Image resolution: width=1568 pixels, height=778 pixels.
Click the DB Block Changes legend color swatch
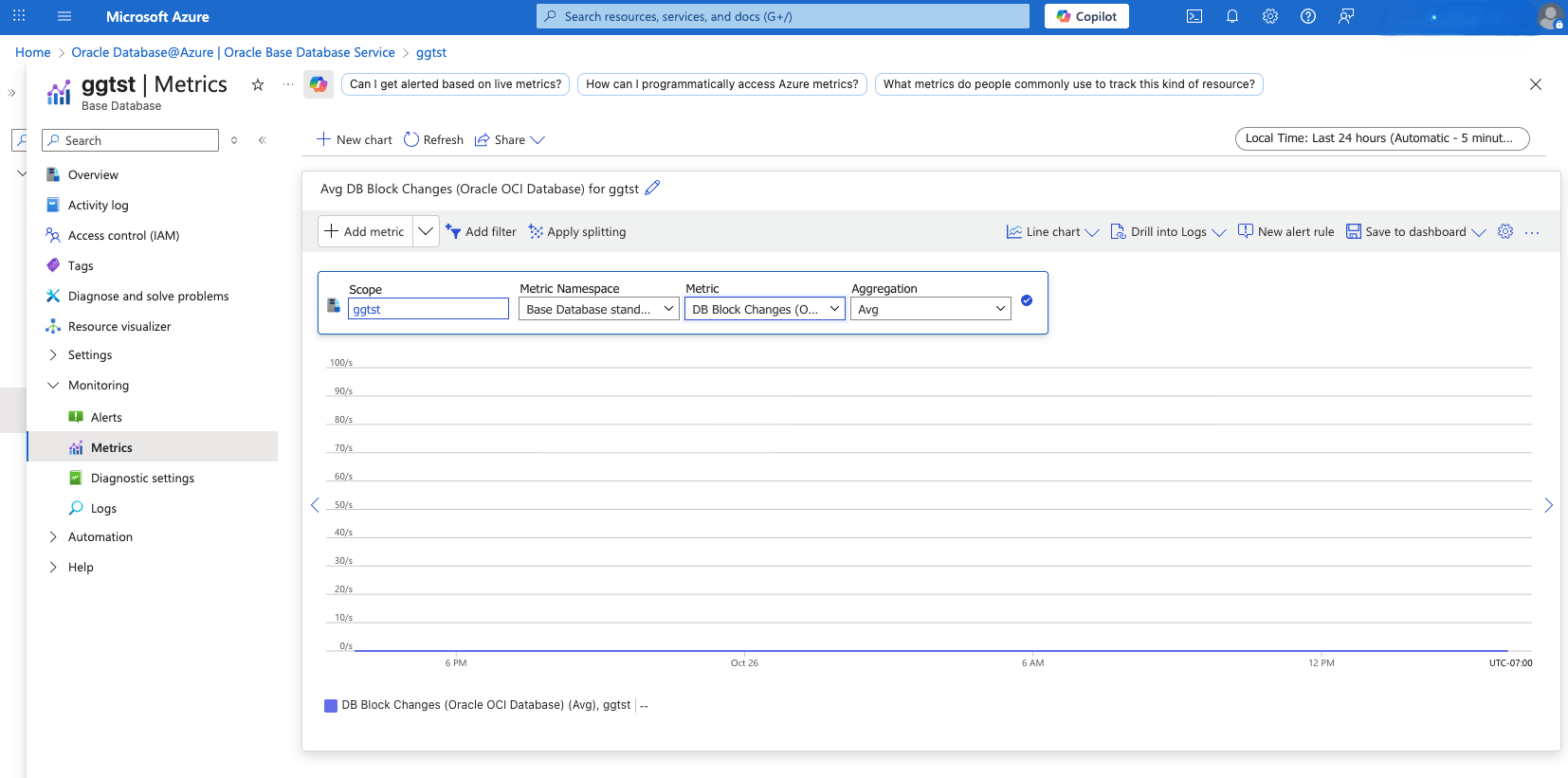click(x=331, y=705)
